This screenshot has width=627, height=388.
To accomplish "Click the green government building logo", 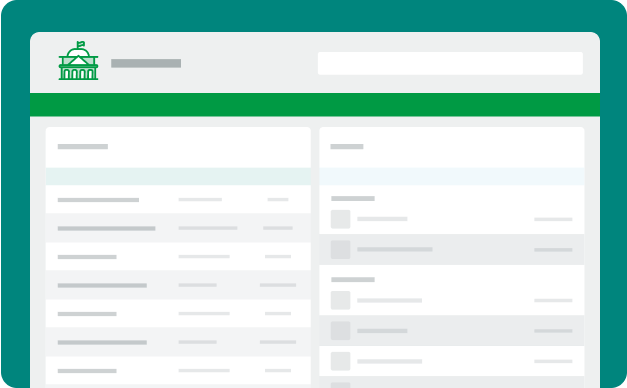I will [x=78, y=60].
